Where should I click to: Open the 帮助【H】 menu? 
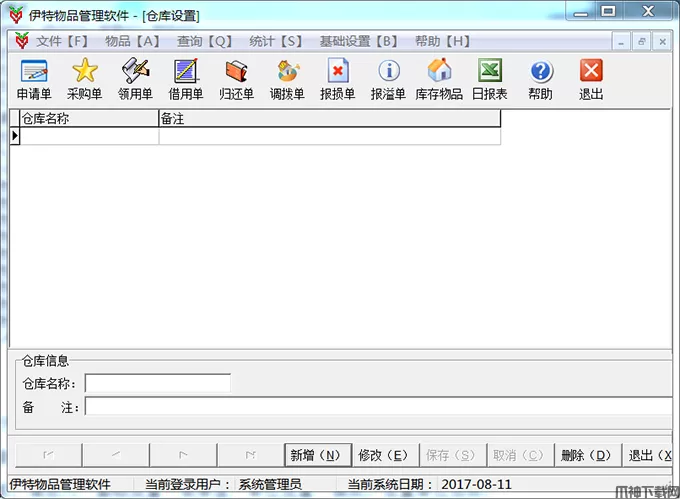[x=442, y=41]
